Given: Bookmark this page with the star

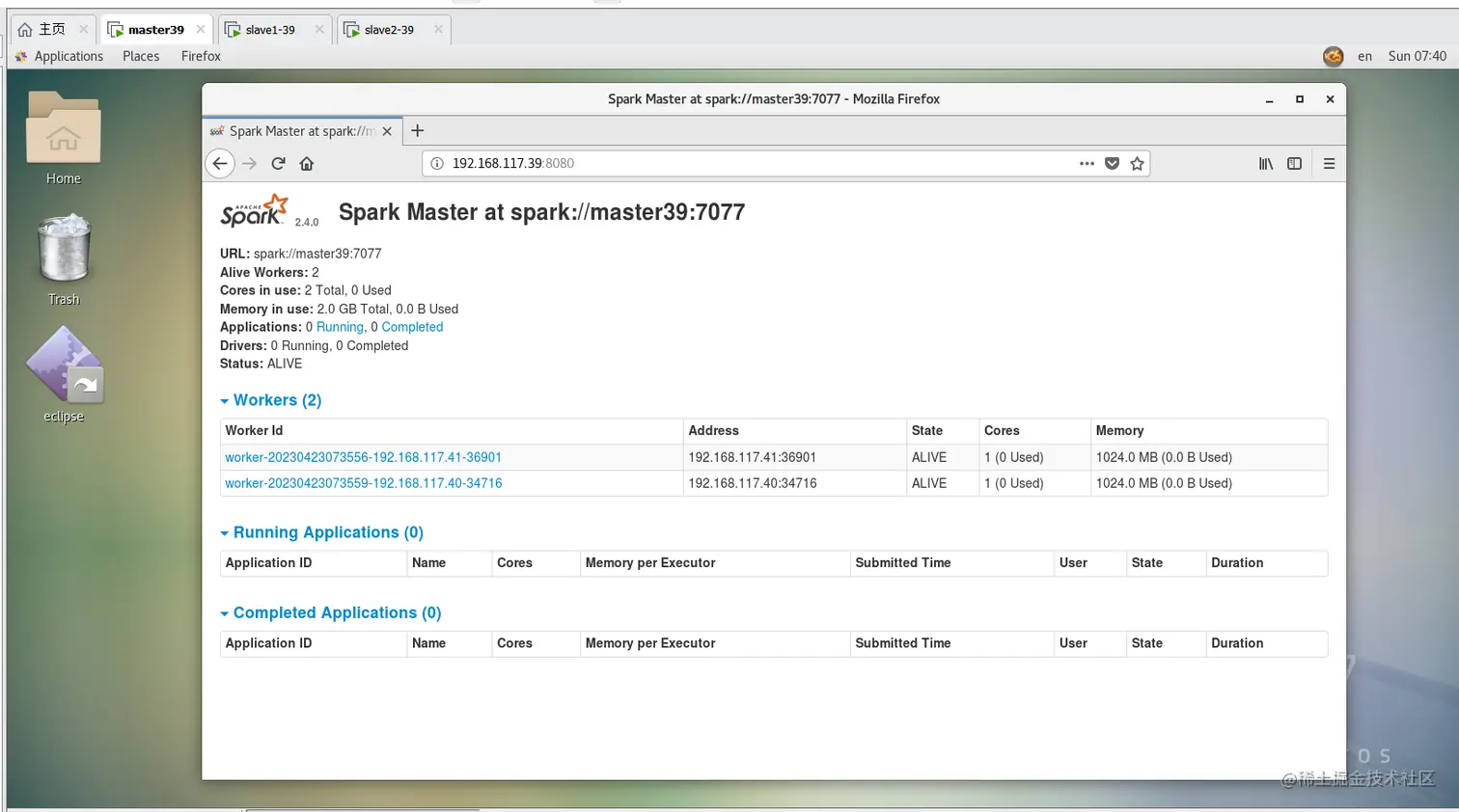Looking at the screenshot, I should [x=1138, y=164].
